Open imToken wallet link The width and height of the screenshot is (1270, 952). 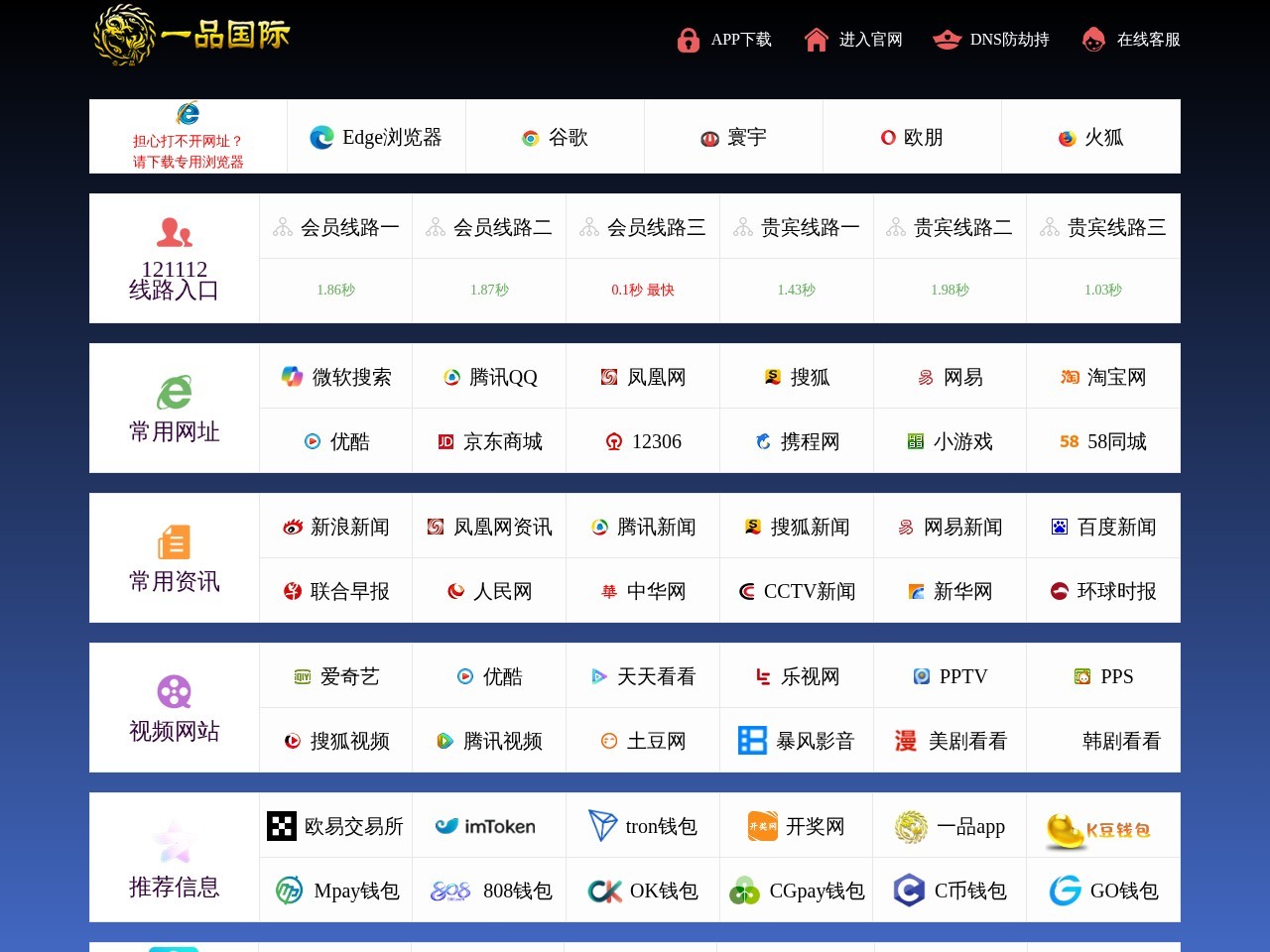coord(485,826)
